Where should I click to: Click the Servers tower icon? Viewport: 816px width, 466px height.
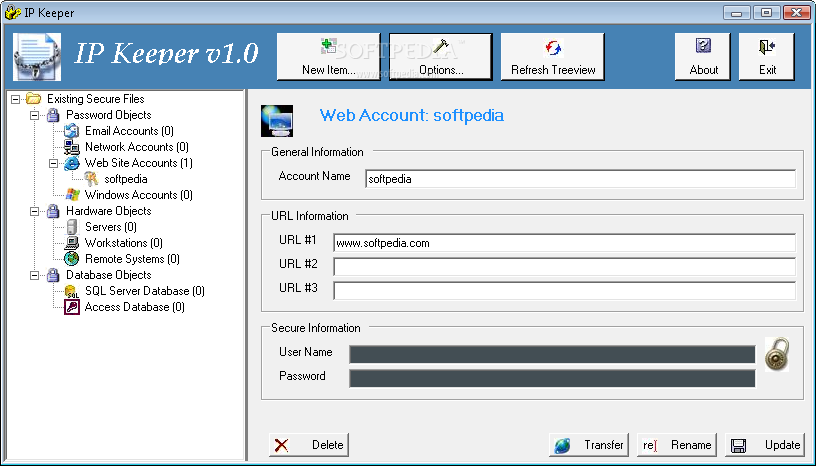point(72,227)
